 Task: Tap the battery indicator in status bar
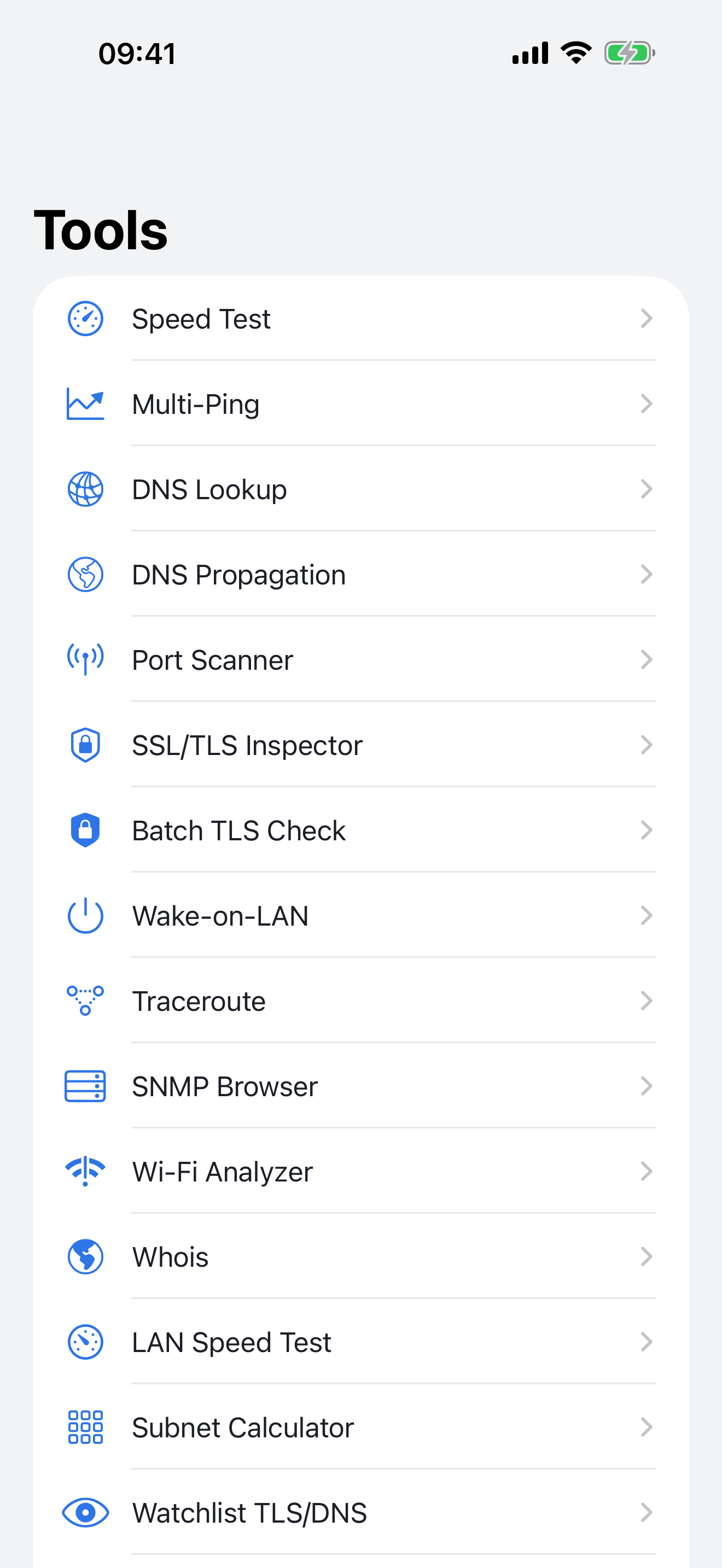[x=629, y=53]
